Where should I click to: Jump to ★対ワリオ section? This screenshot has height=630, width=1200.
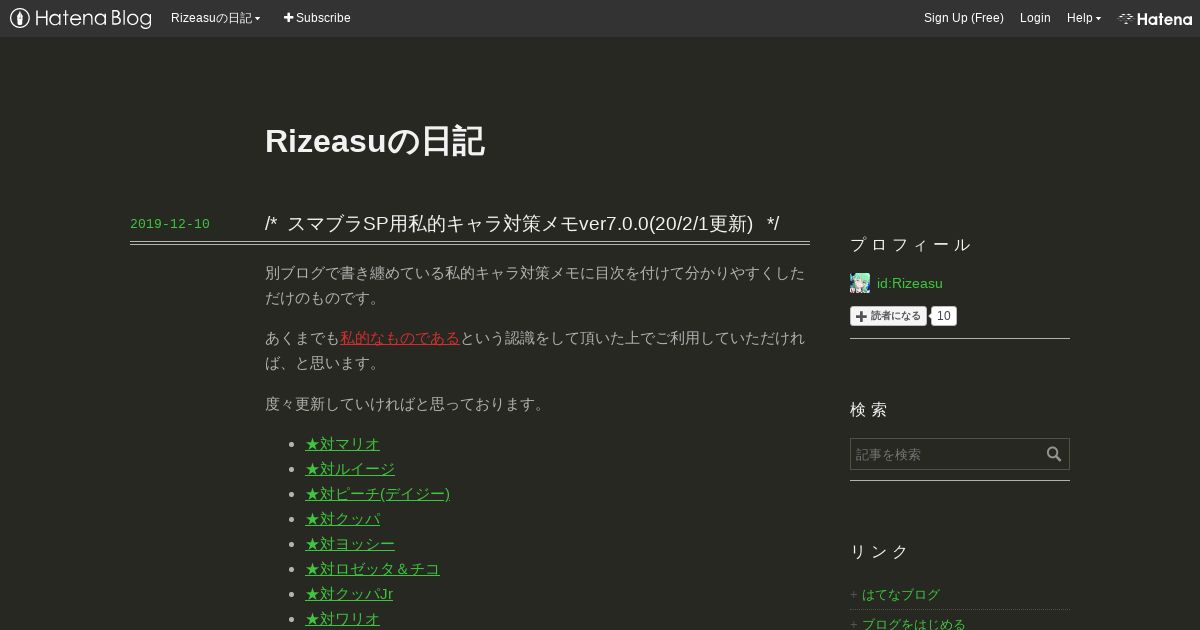[342, 619]
